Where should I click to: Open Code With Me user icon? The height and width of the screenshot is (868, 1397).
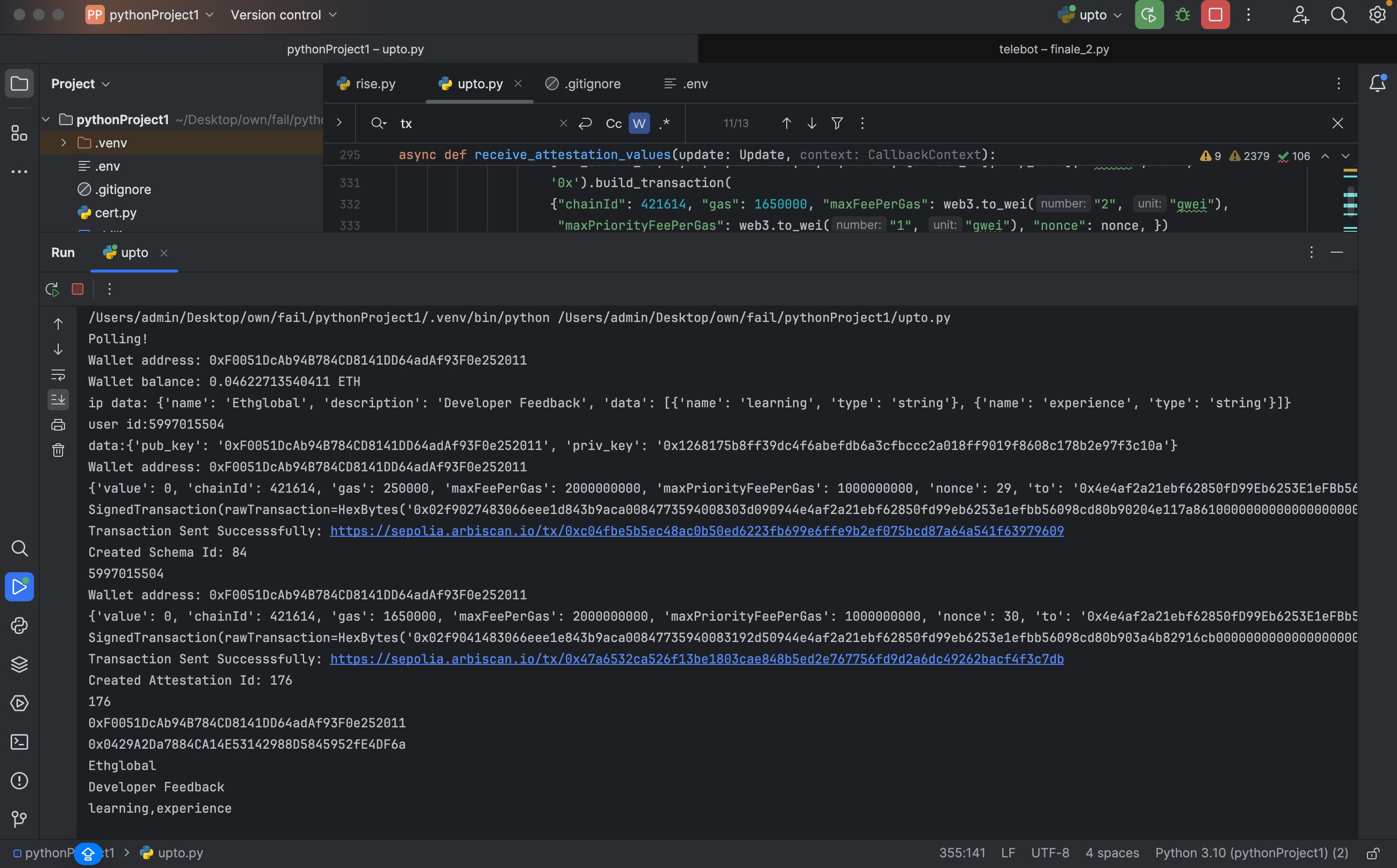point(1300,15)
